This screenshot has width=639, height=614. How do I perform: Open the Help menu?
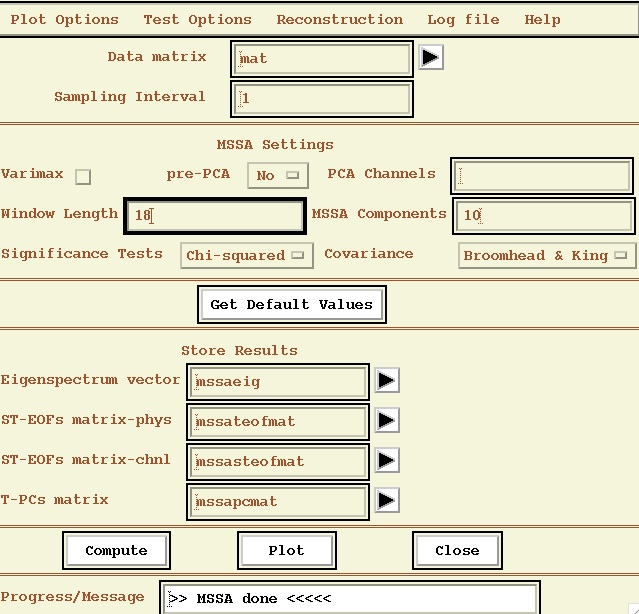542,19
